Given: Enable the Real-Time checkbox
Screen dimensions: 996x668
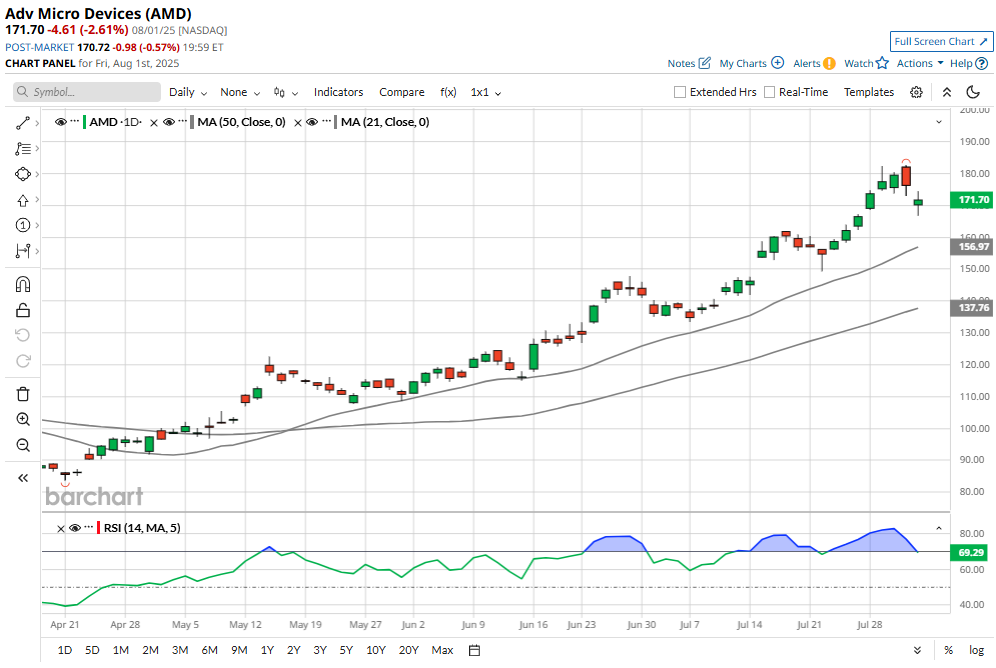Looking at the screenshot, I should [769, 92].
